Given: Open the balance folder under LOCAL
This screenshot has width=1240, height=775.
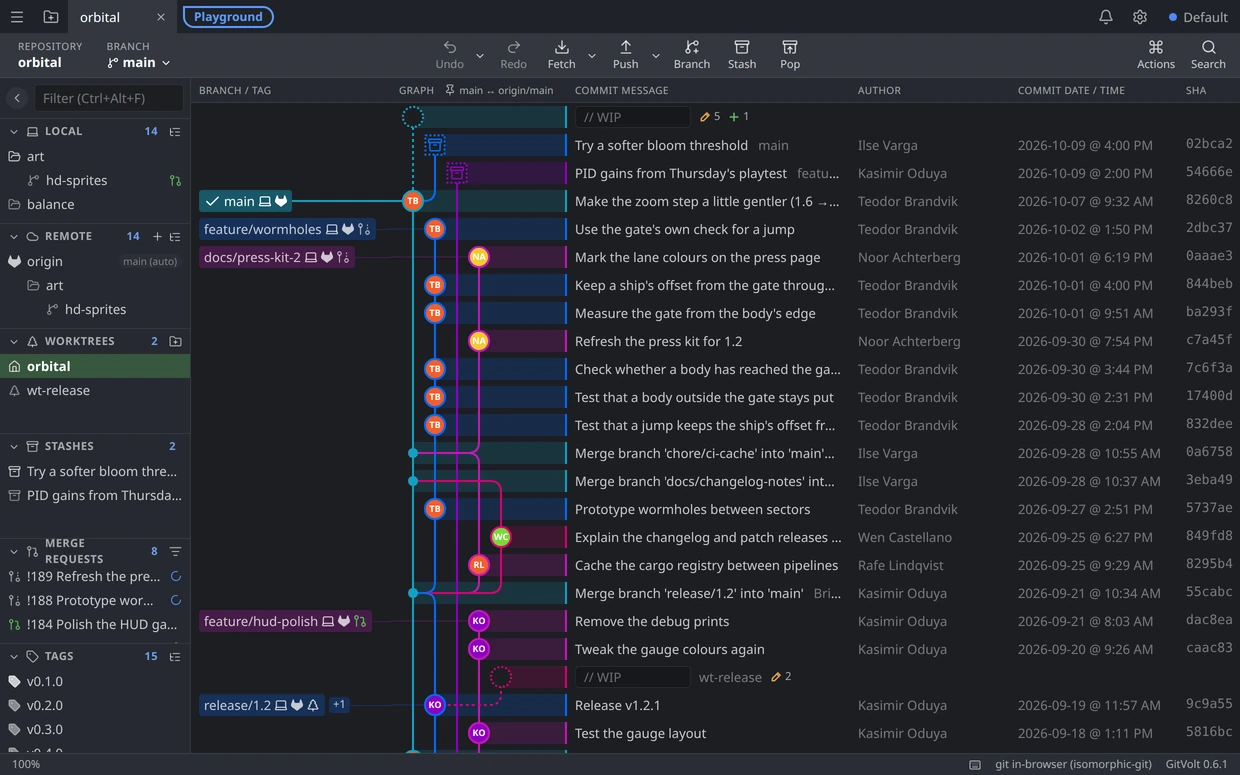Looking at the screenshot, I should [x=95, y=204].
